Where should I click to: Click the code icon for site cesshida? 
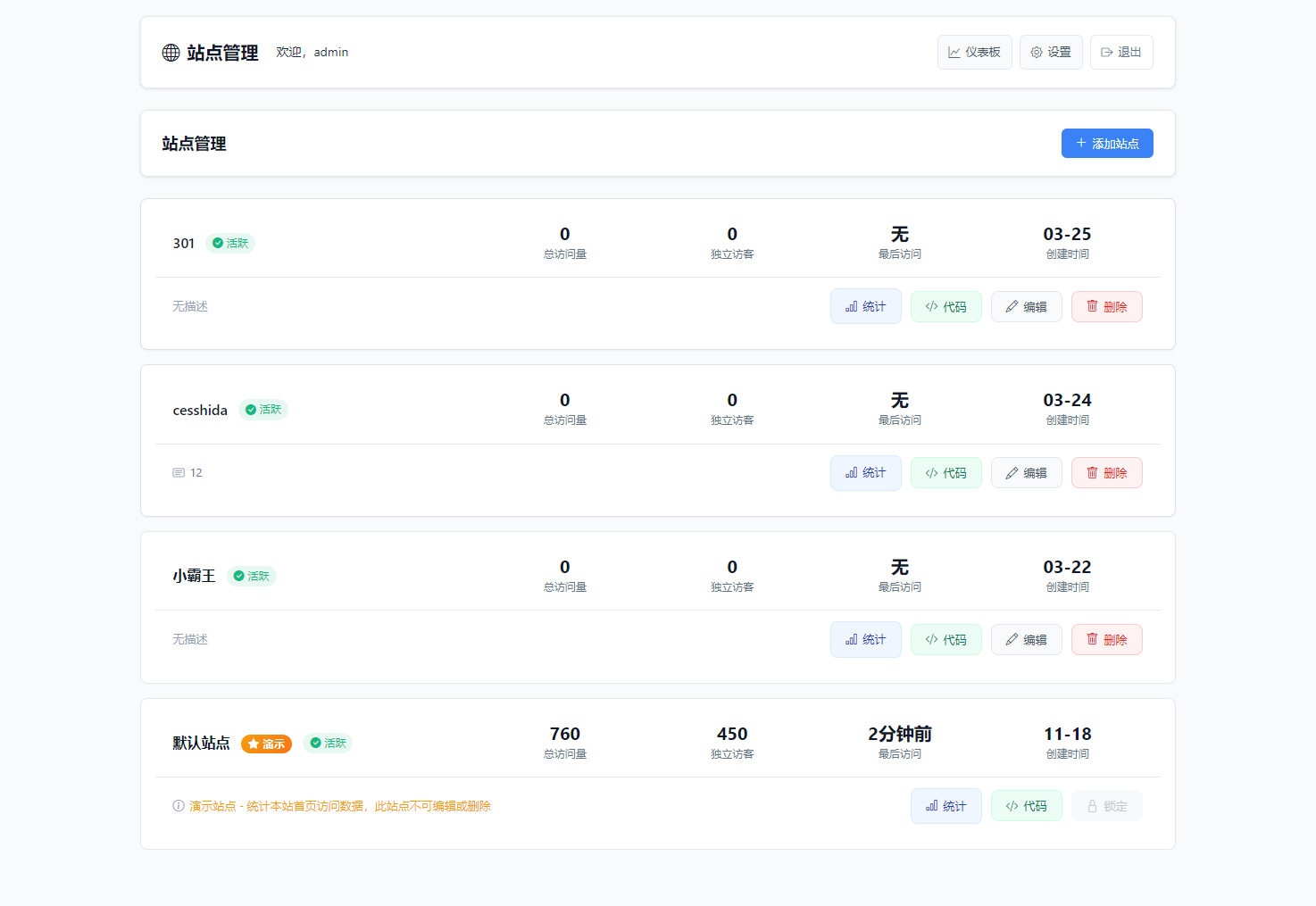[930, 472]
